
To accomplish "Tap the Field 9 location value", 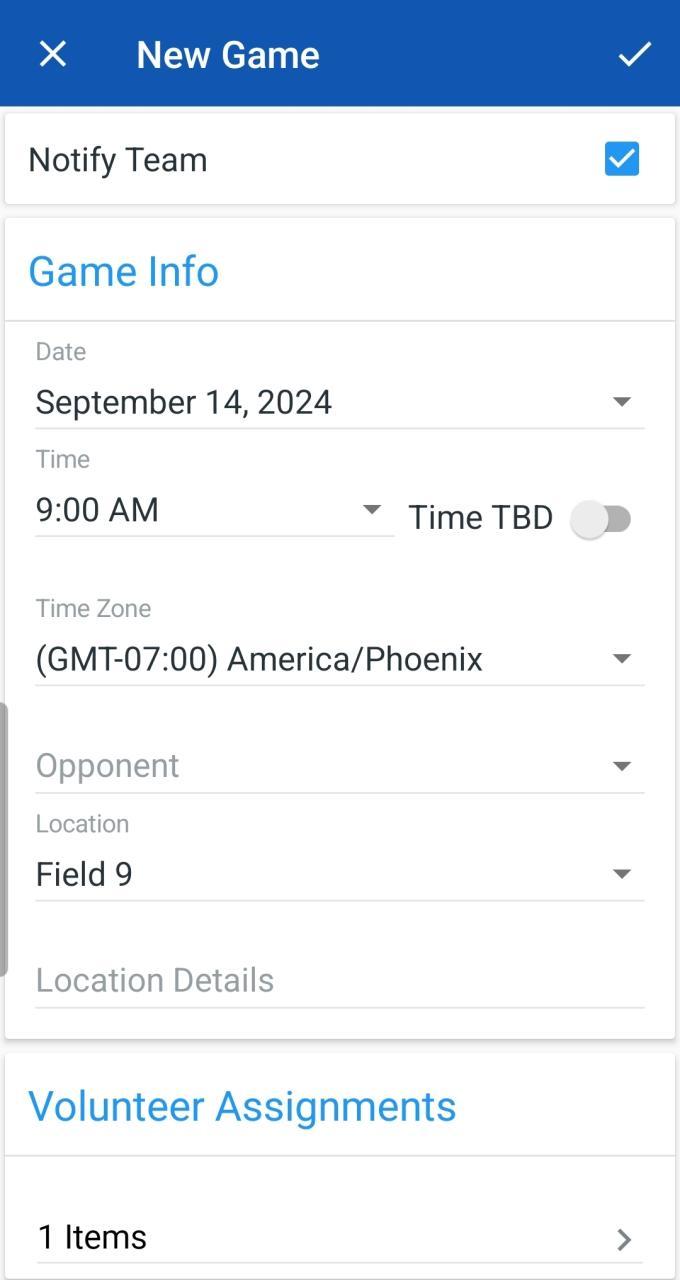I will click(x=84, y=874).
